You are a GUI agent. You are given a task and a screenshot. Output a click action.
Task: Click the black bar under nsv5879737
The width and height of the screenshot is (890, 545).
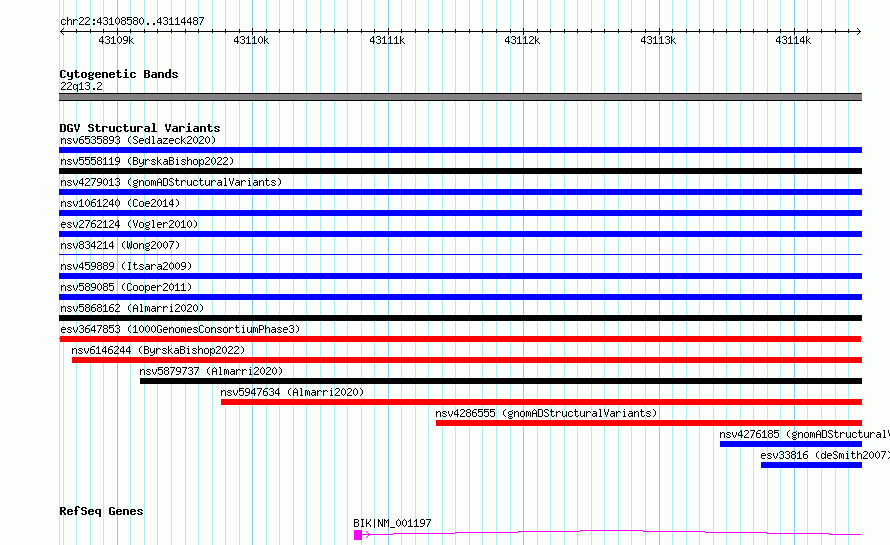click(x=501, y=381)
